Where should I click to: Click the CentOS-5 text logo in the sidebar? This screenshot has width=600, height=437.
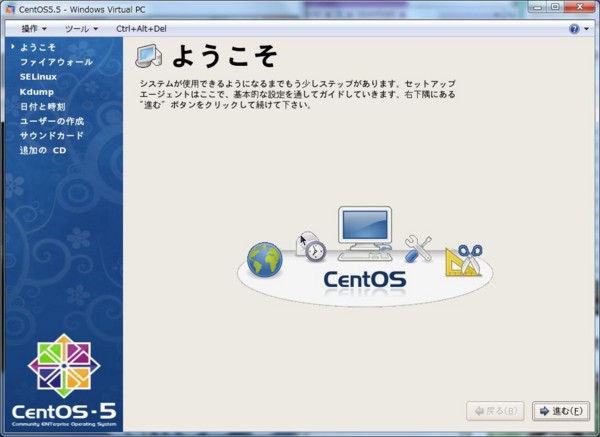click(64, 412)
